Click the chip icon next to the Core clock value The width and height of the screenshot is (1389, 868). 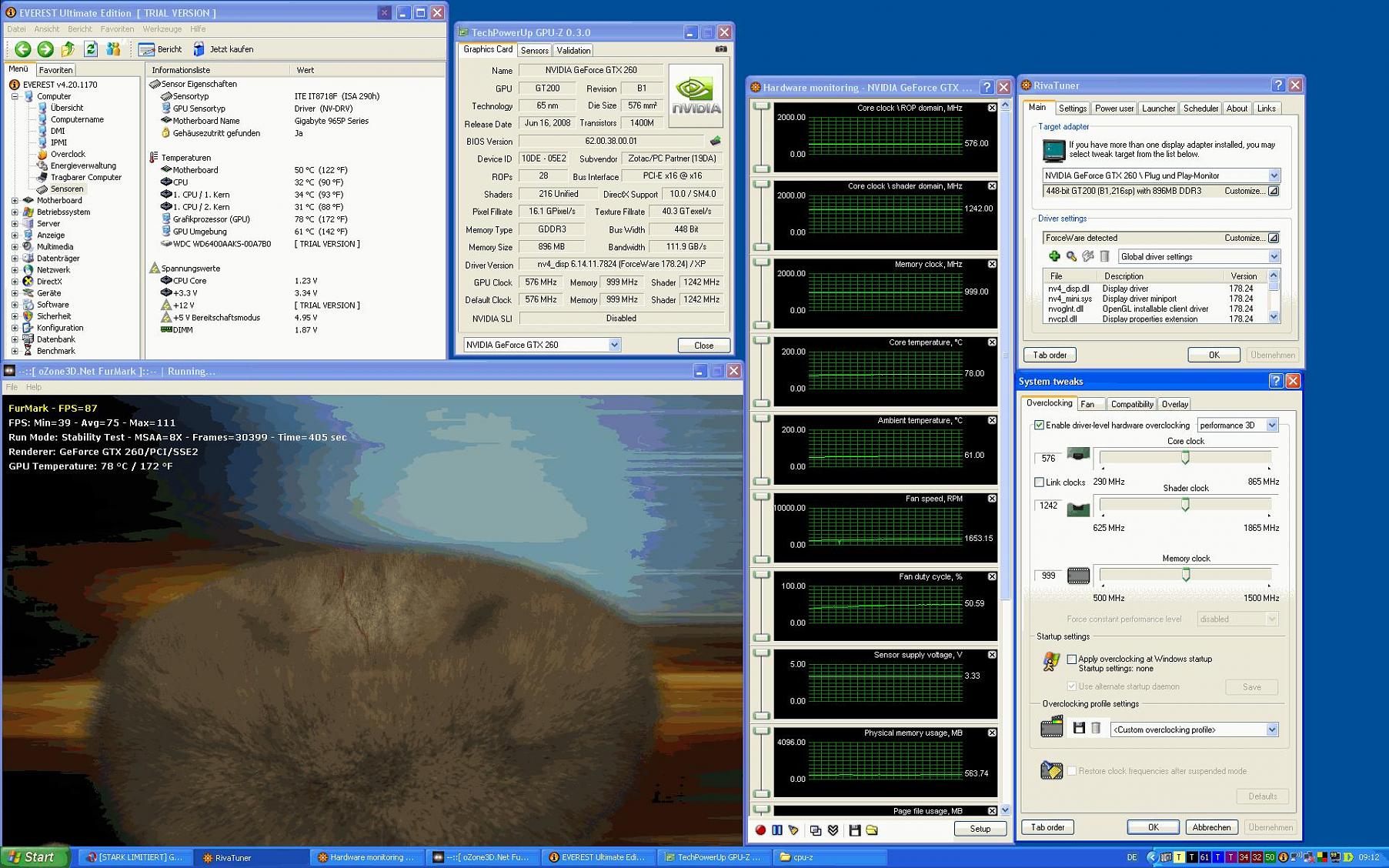point(1078,455)
